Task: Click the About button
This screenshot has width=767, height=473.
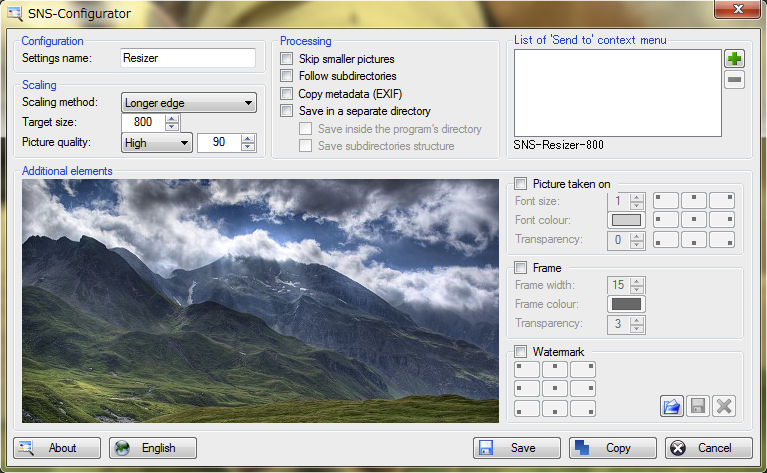Action: point(57,448)
